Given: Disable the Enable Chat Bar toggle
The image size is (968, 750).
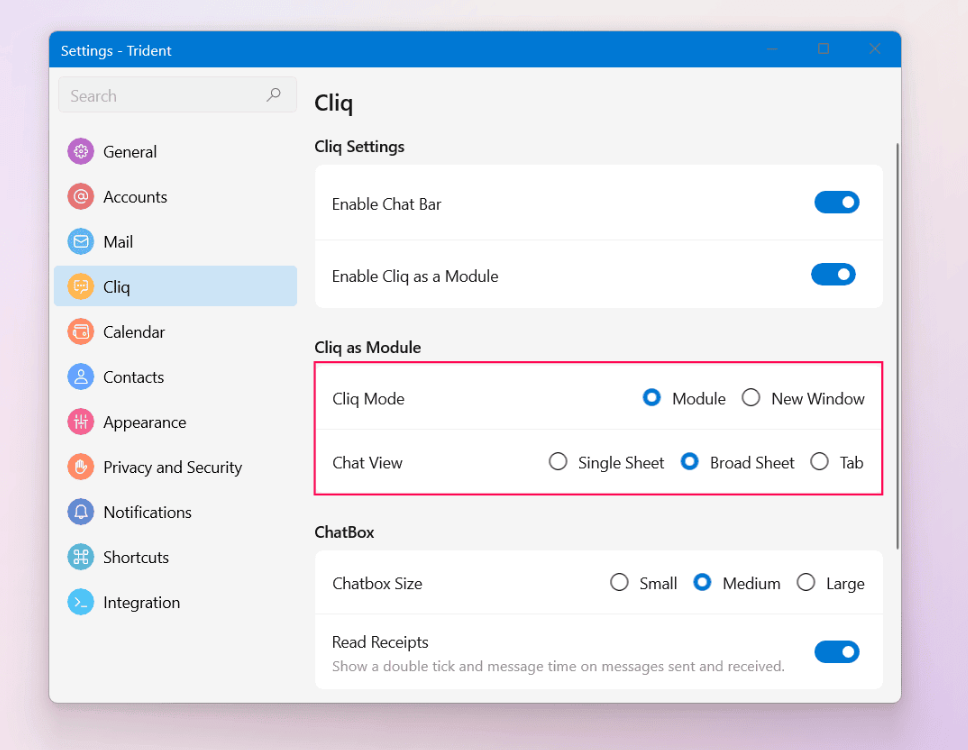Looking at the screenshot, I should (836, 203).
